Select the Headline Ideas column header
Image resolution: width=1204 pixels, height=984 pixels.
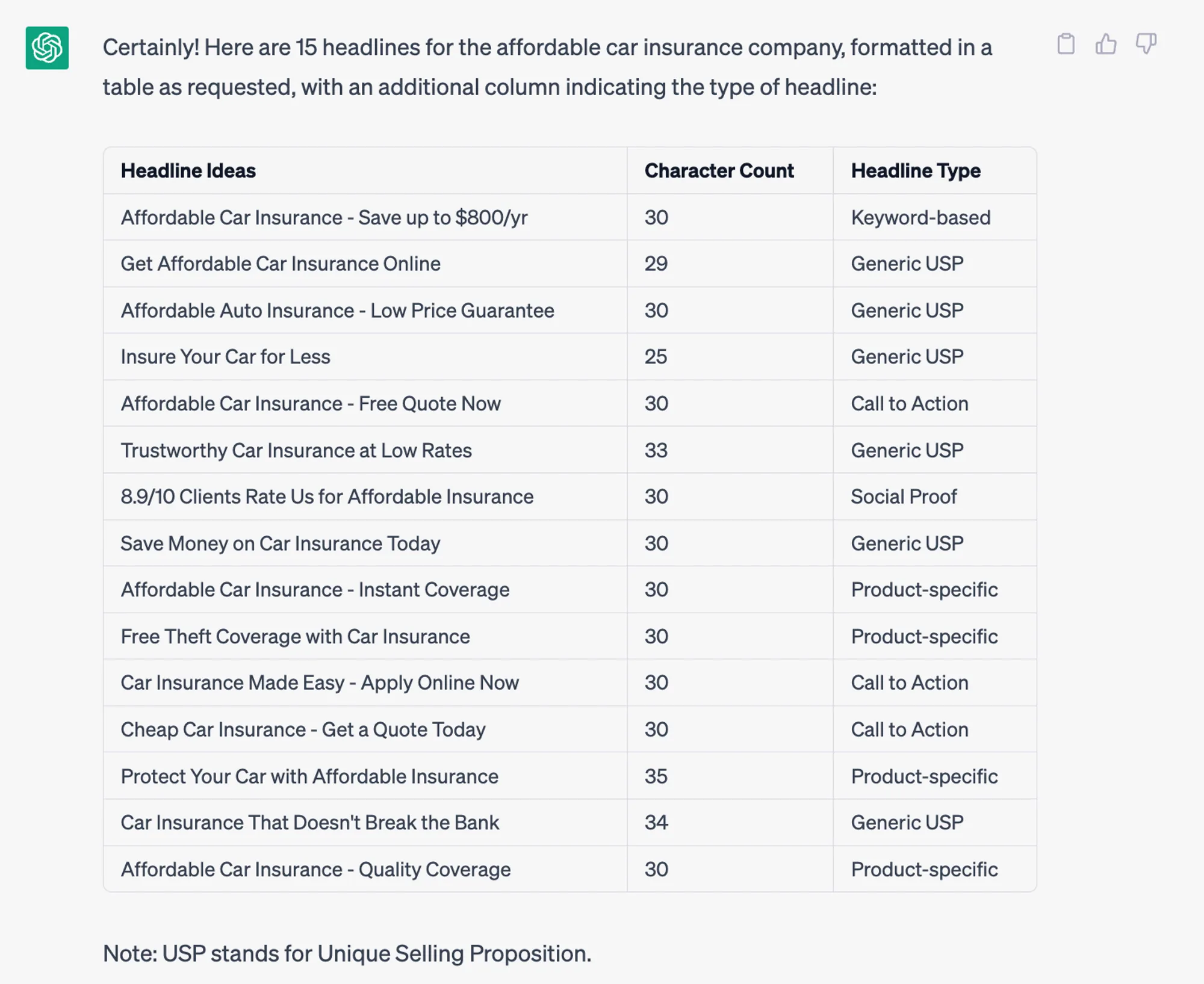[188, 171]
